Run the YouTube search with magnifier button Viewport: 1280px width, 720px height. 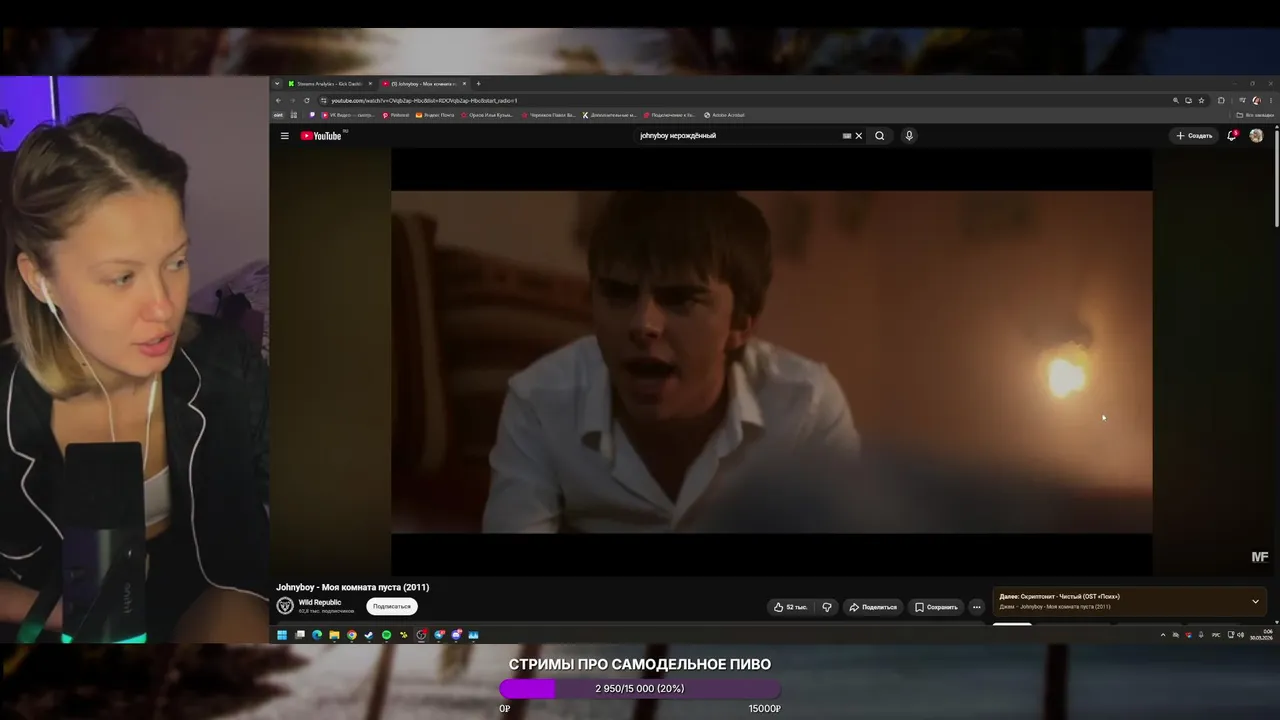(x=880, y=136)
